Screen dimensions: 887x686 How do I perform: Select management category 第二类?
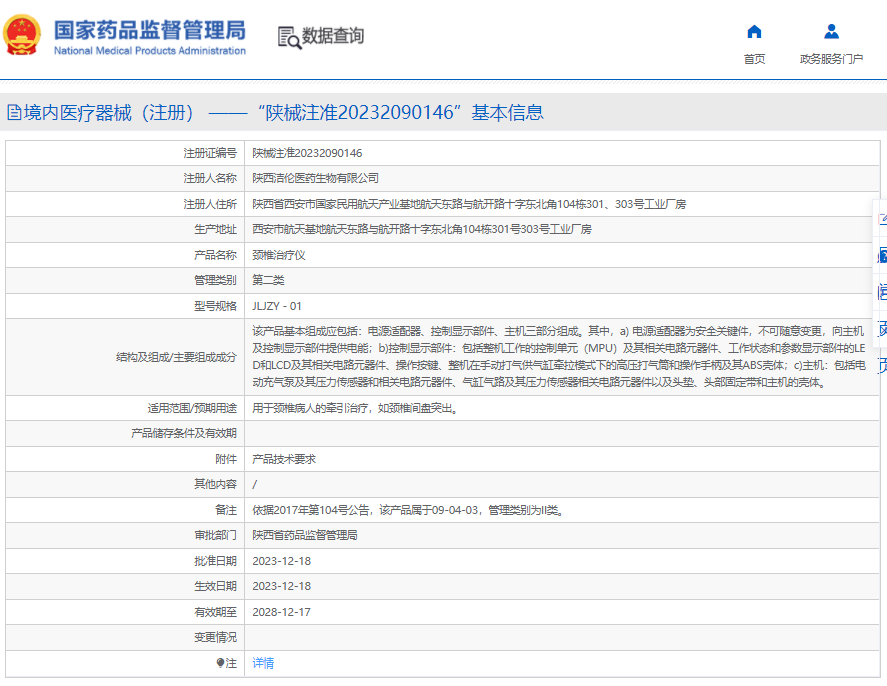click(268, 281)
